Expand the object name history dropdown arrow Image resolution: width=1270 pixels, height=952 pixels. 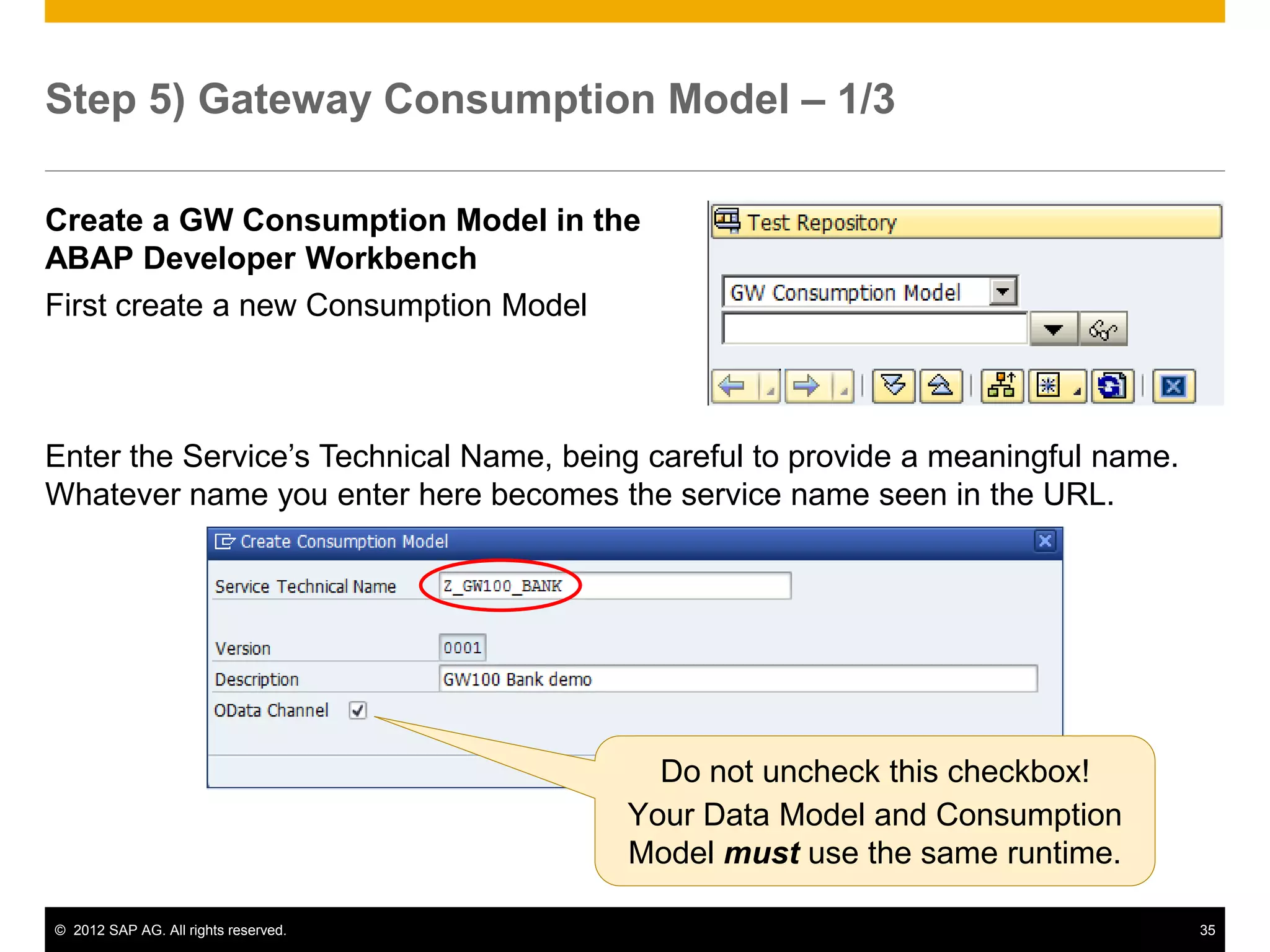click(x=1053, y=329)
